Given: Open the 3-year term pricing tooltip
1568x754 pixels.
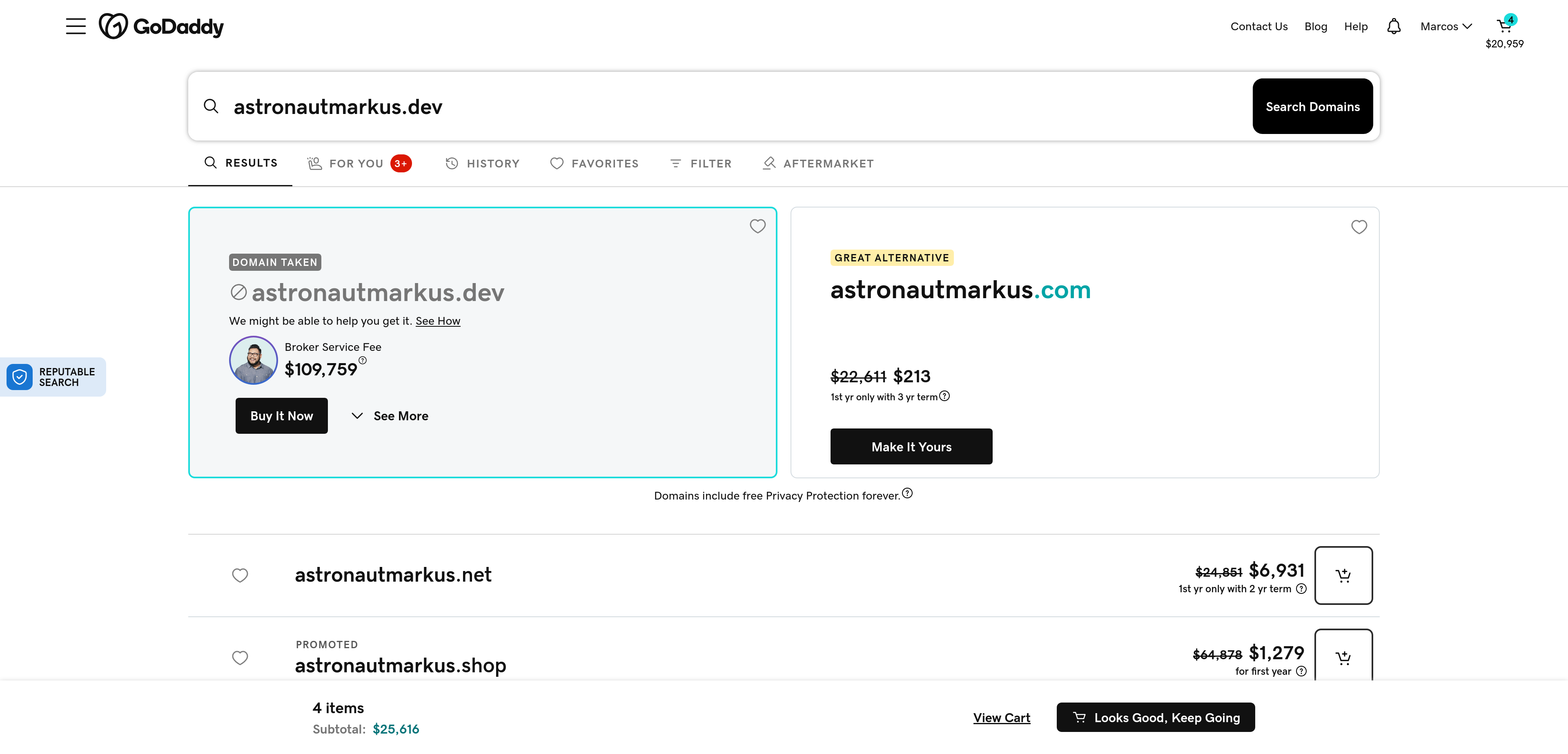Looking at the screenshot, I should (945, 396).
